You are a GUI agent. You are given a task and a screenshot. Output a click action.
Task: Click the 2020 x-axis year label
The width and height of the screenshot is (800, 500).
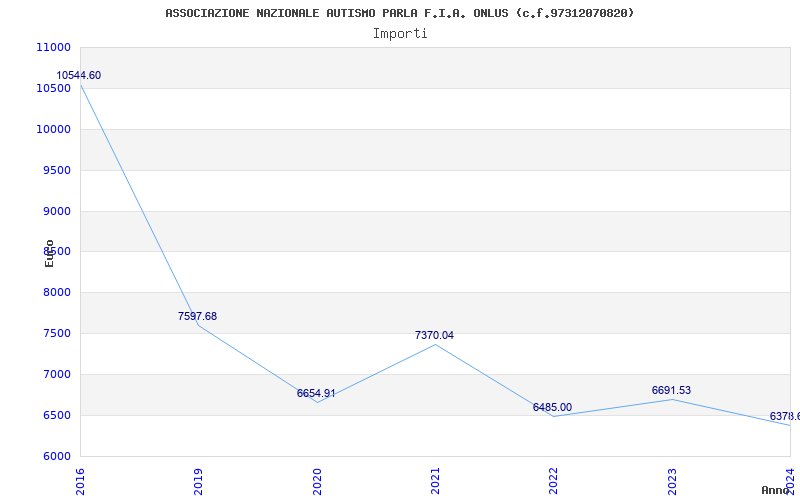click(317, 482)
